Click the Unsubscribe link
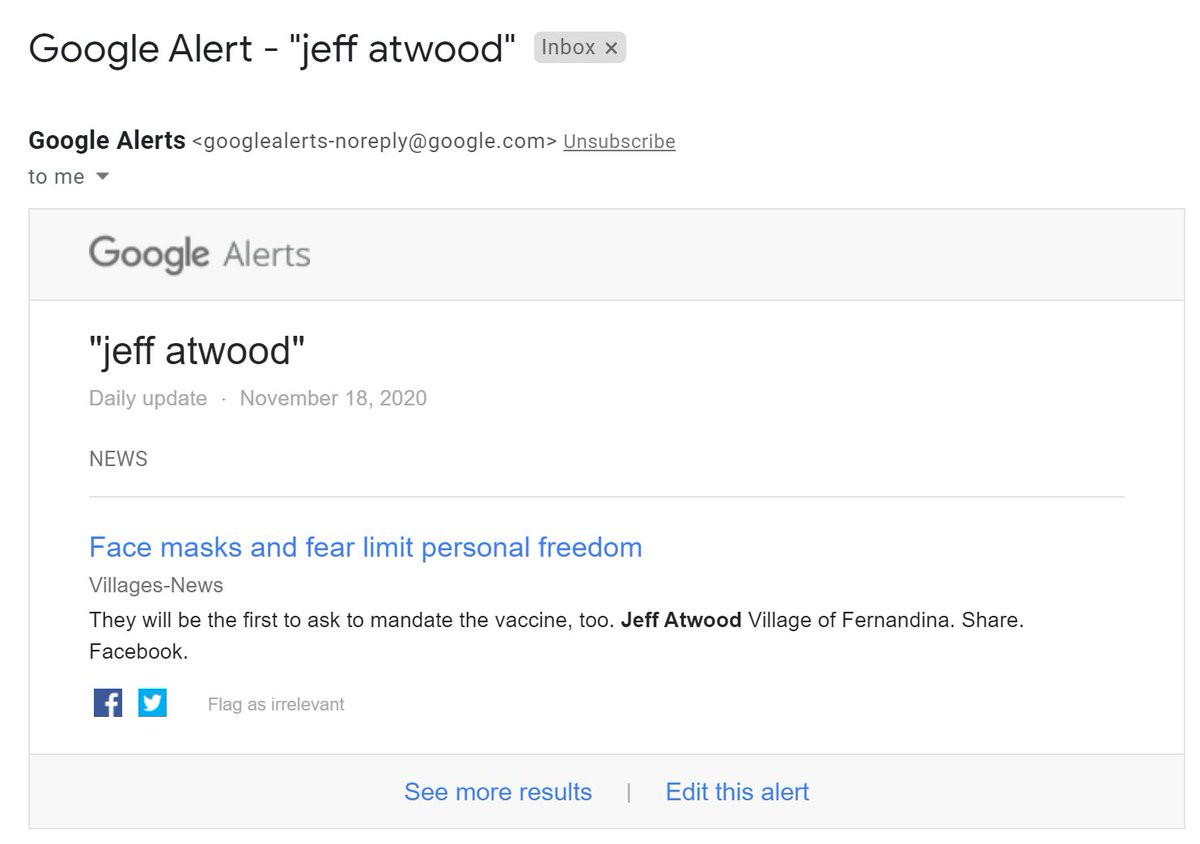1200x844 pixels. click(x=619, y=142)
